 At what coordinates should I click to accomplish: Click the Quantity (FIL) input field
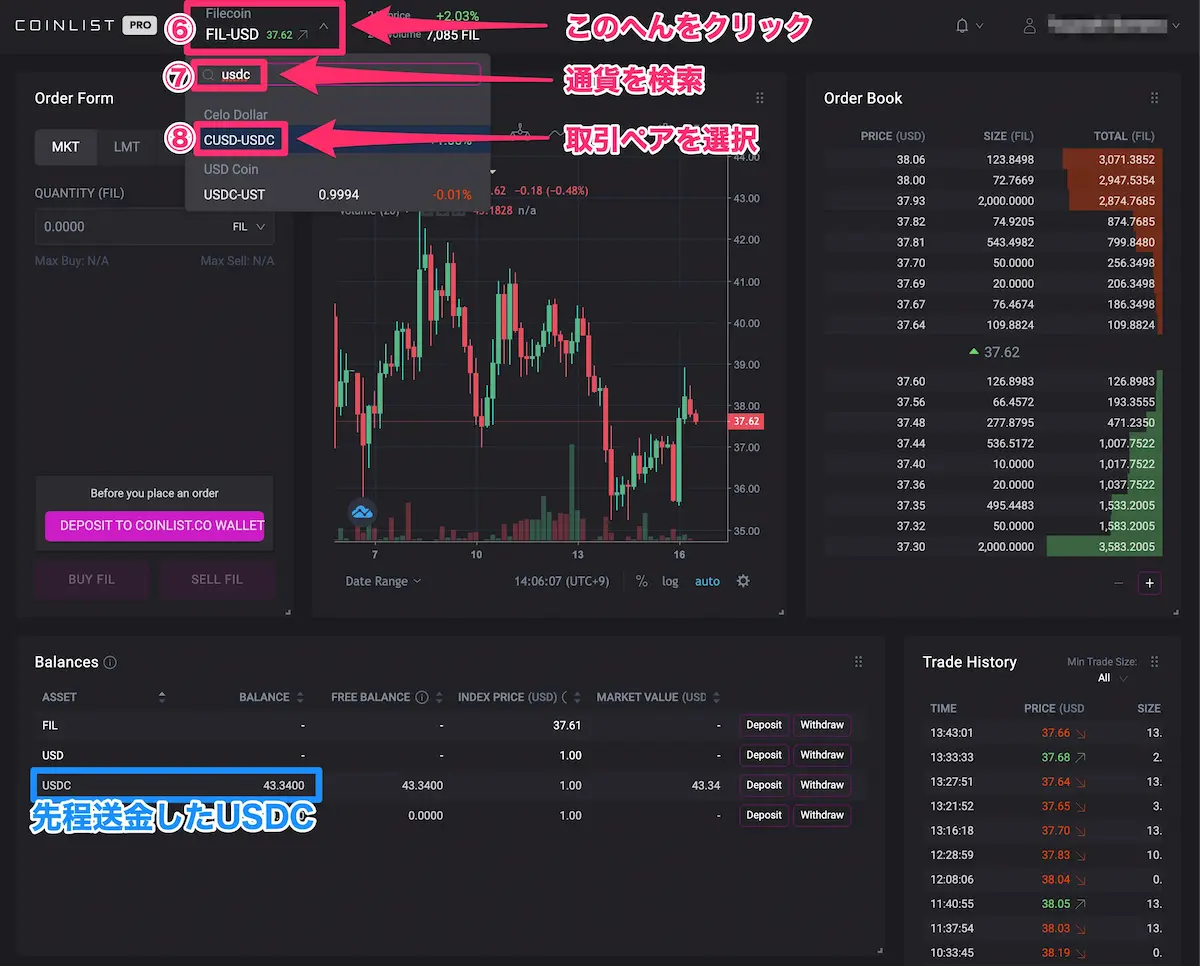(155, 227)
